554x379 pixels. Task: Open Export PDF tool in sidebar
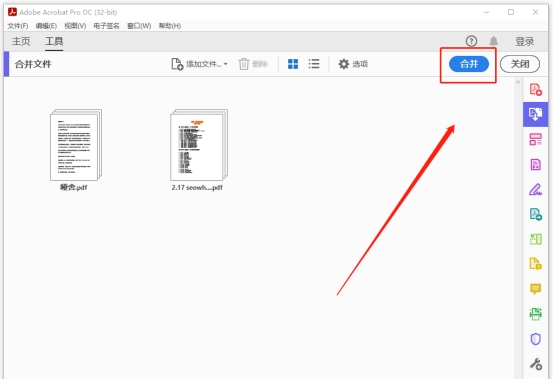536,214
